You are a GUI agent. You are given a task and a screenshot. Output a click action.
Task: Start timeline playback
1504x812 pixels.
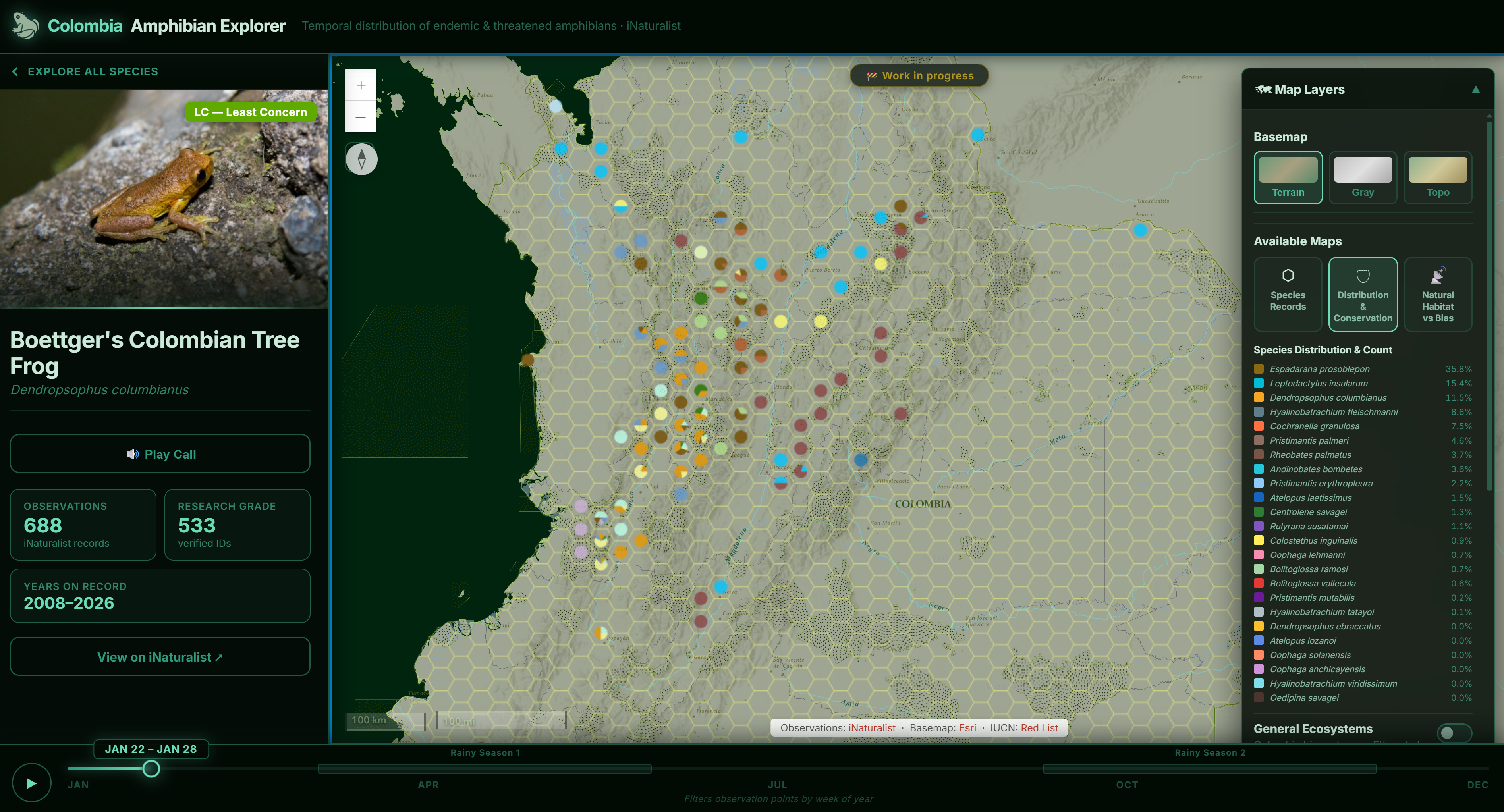(31, 783)
